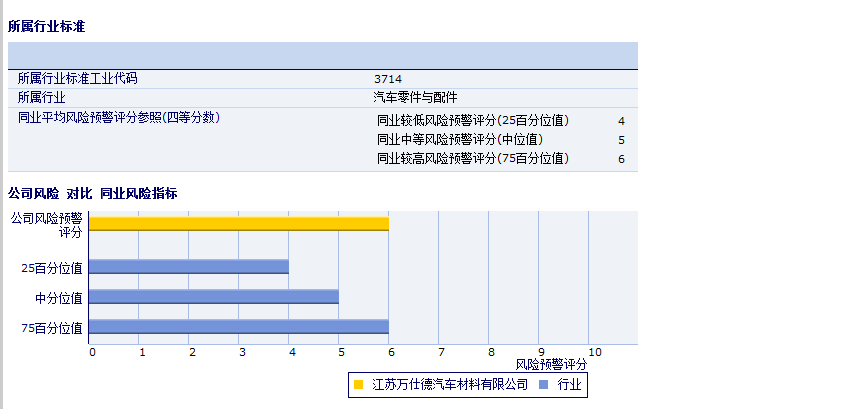Click the 风险预警评分 x-axis title
The image size is (865, 409).
coord(551,366)
